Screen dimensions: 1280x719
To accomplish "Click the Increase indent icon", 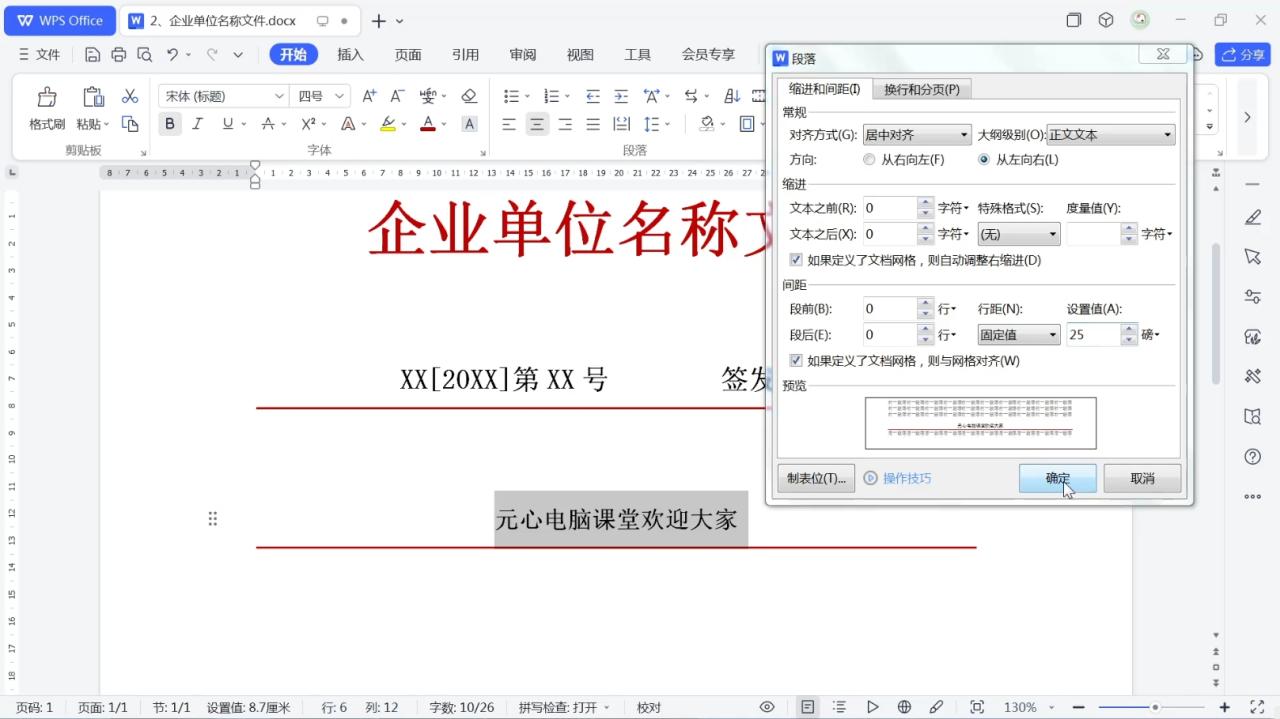I will coord(621,96).
